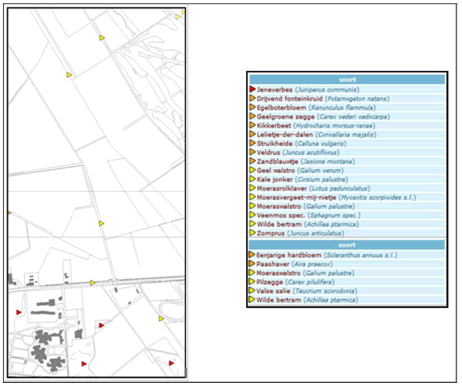The width and height of the screenshot is (462, 386).
Task: Select the Veenmos spec. entry
Action: [281, 215]
